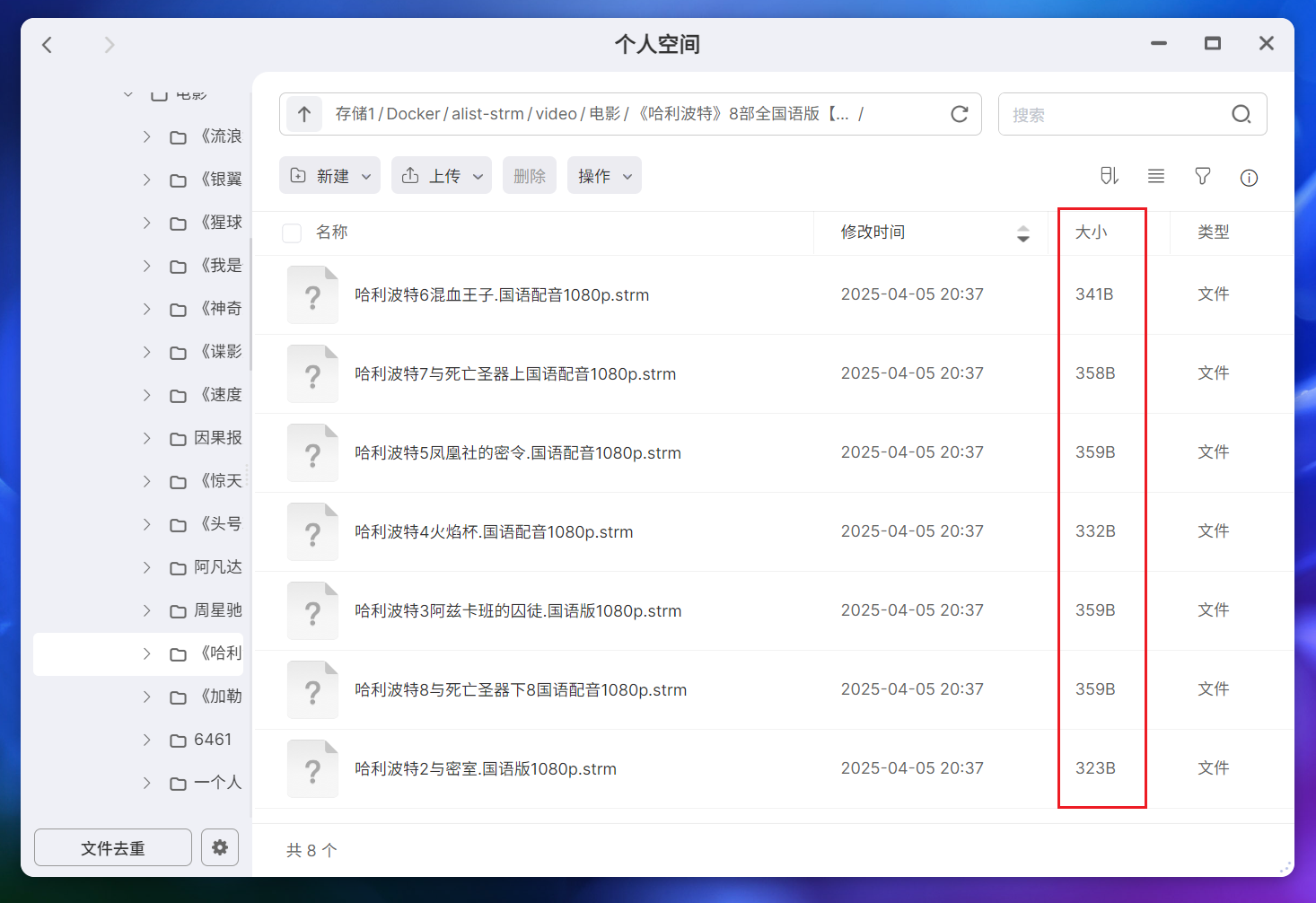
Task: Expand the 一个人 folder chevron
Action: point(146,783)
